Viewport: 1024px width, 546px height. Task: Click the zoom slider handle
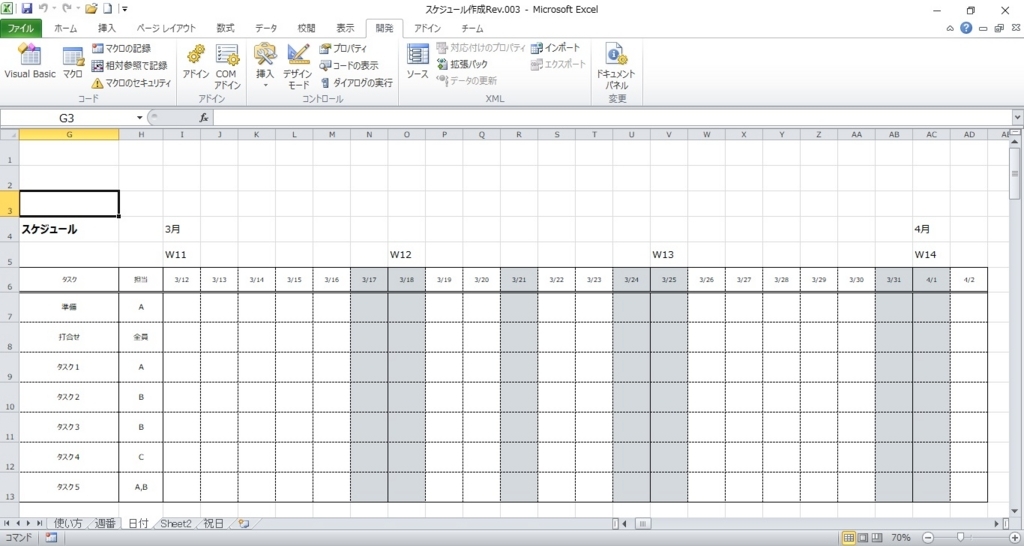pyautogui.click(x=960, y=538)
